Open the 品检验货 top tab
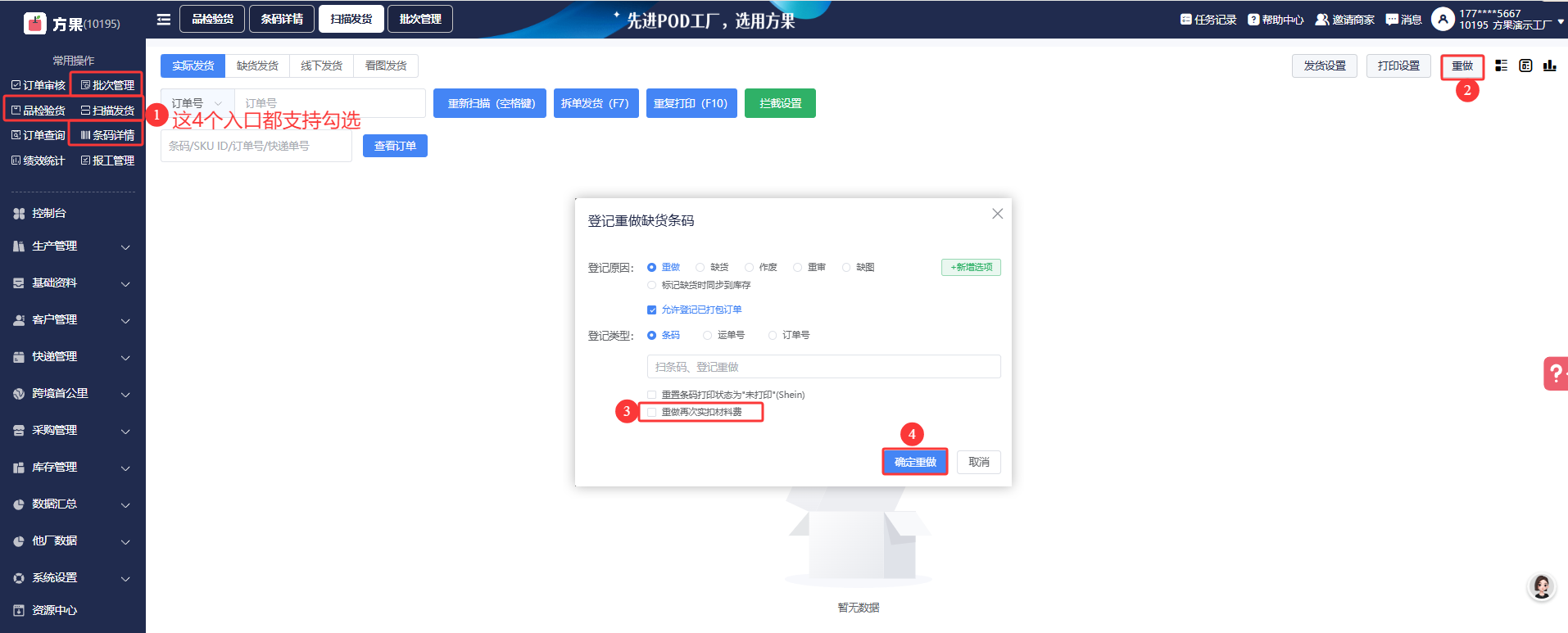 [212, 19]
